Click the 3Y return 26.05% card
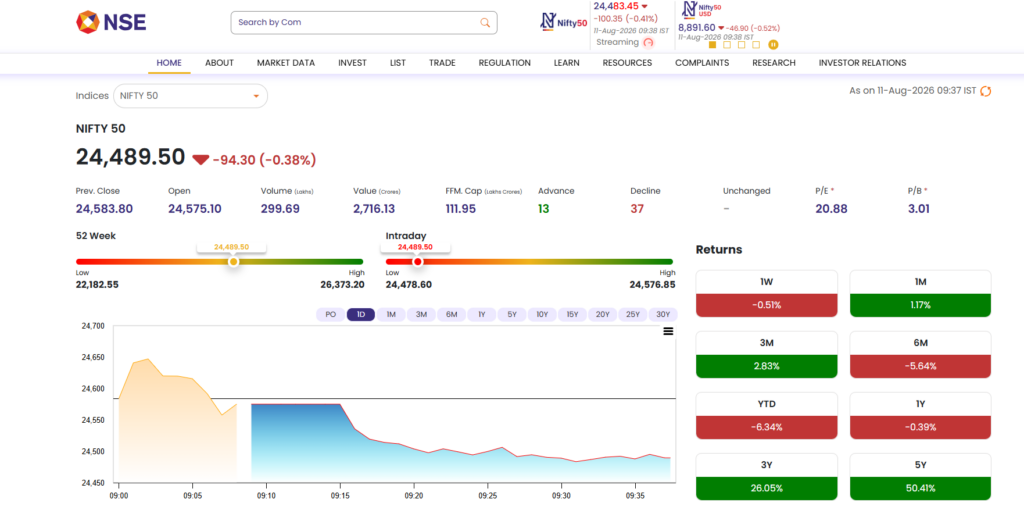1024x517 pixels. (767, 477)
